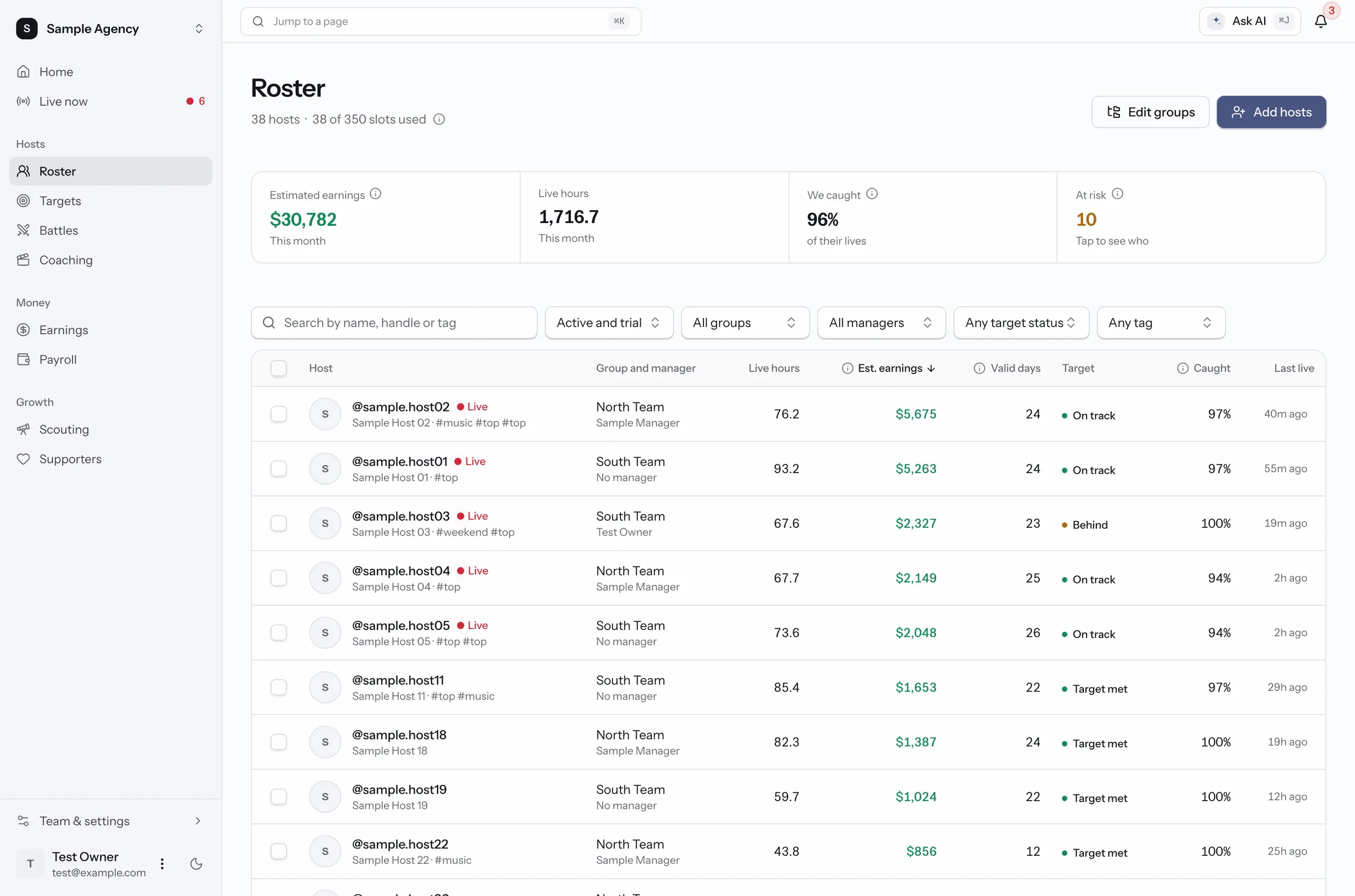Screen dimensions: 1355x896
Task: Click Est. earnings sort arrow
Action: pos(931,368)
